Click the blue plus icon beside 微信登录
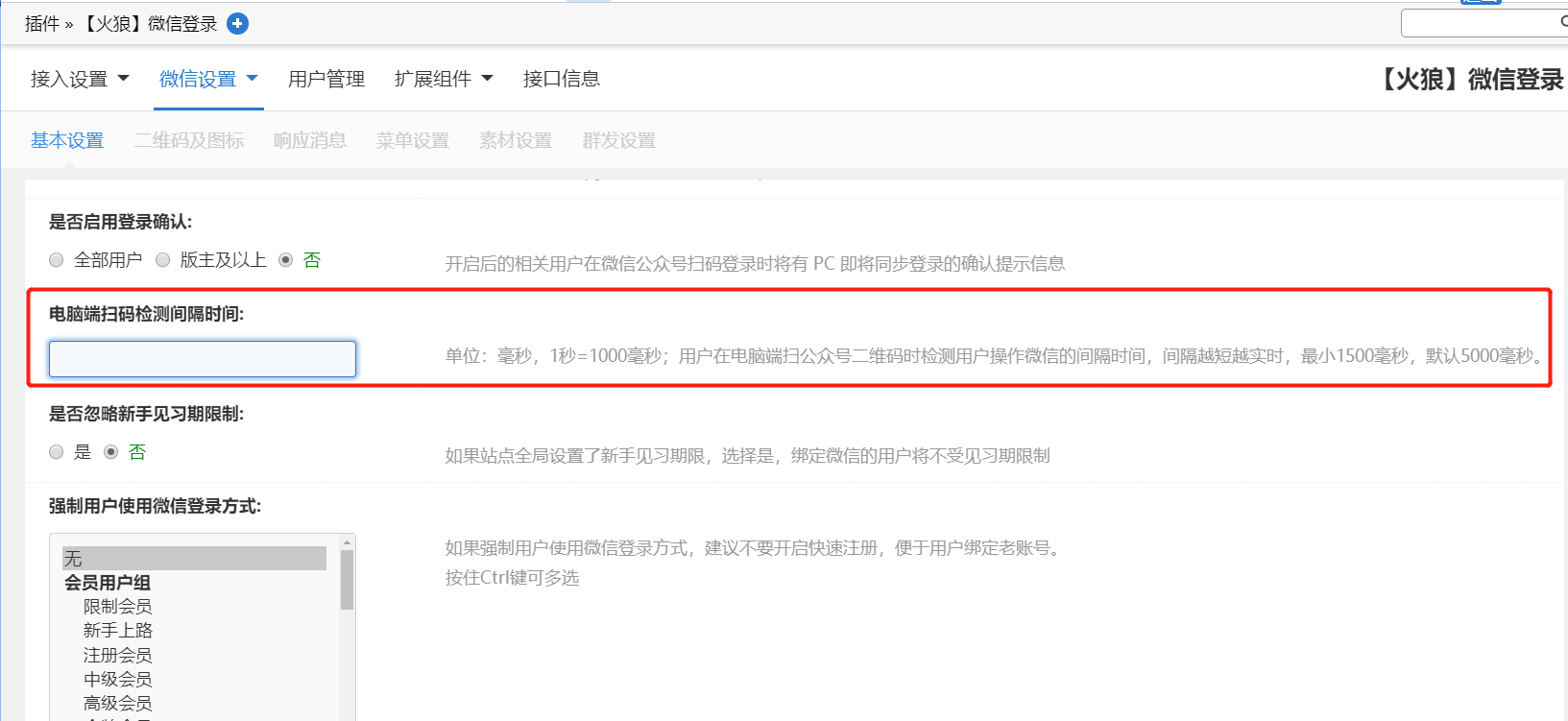1568x721 pixels. (x=237, y=24)
